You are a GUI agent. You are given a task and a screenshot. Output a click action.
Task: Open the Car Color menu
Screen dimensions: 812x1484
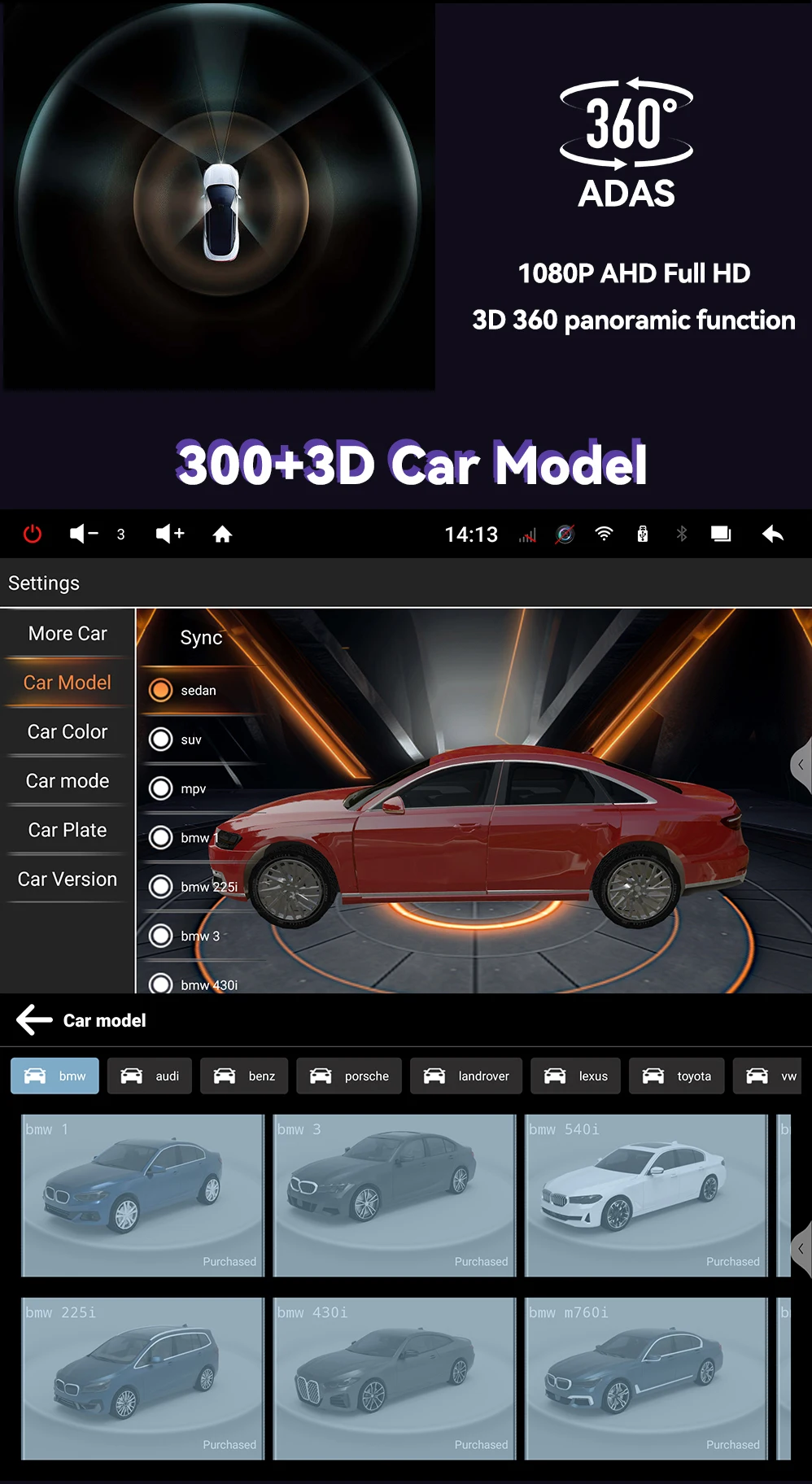coord(68,731)
